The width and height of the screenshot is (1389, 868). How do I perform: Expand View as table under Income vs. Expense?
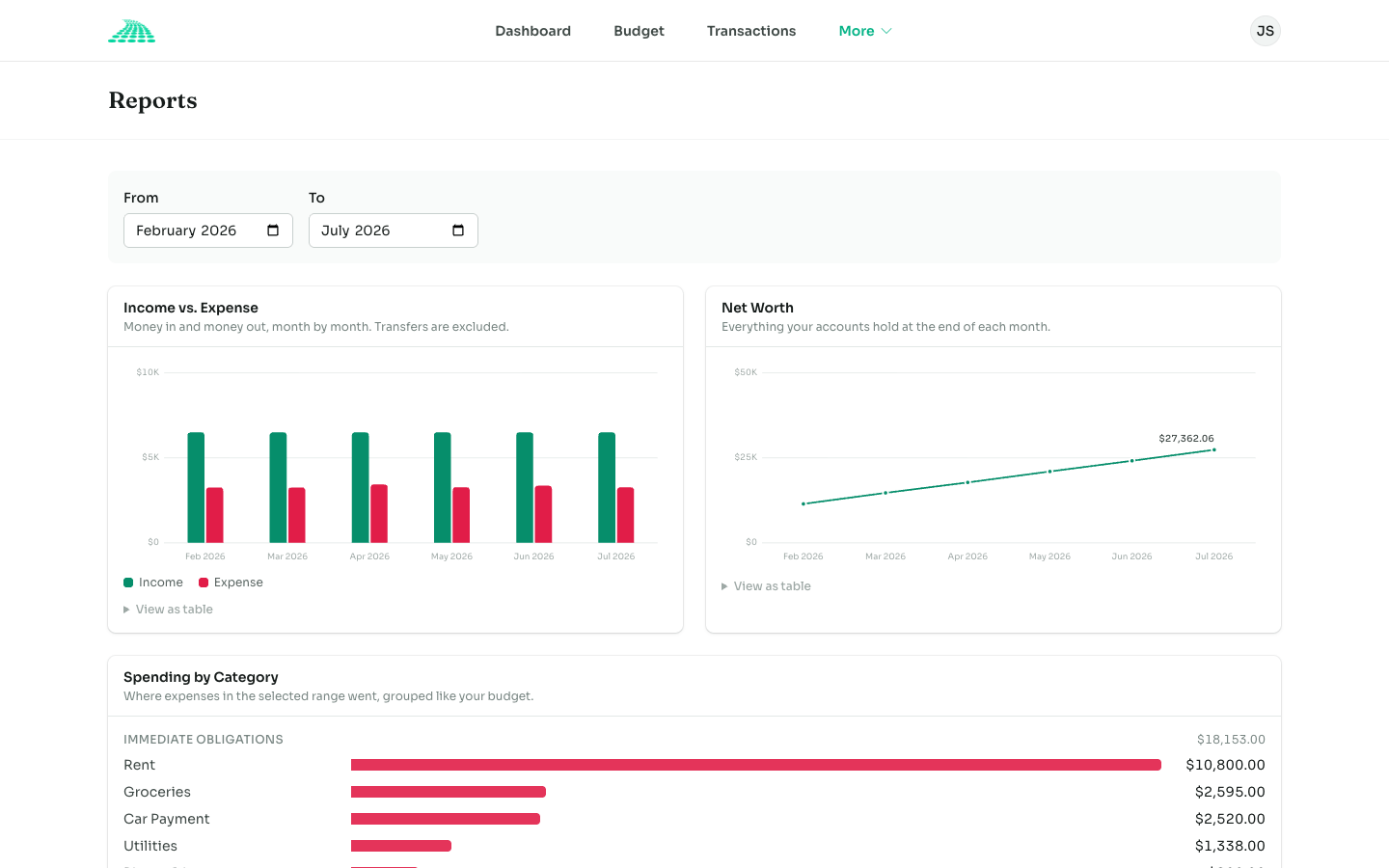tap(168, 610)
